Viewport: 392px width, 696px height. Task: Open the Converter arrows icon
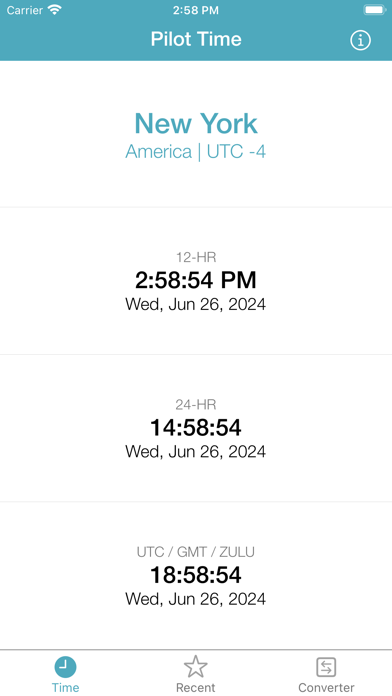click(x=326, y=667)
